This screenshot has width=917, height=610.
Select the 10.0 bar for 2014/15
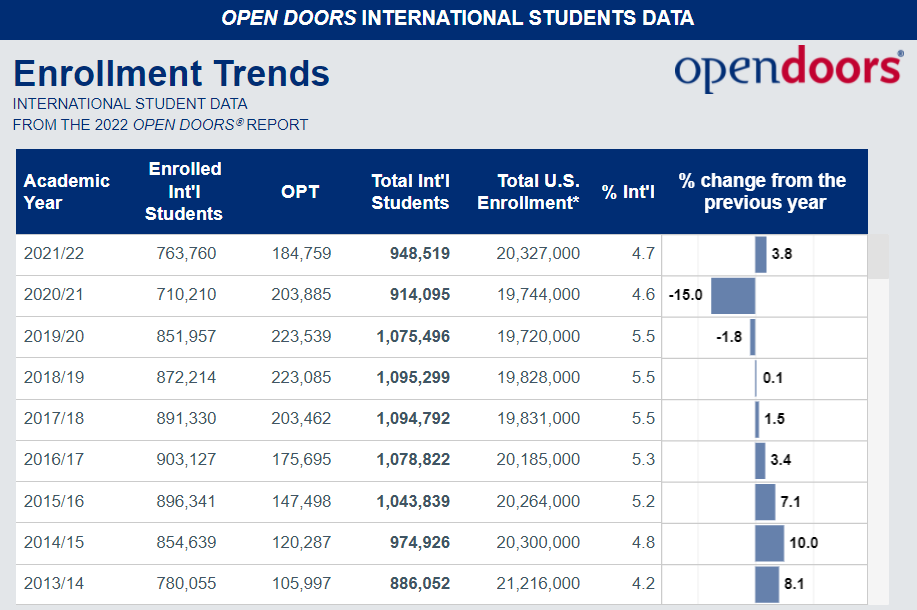770,543
